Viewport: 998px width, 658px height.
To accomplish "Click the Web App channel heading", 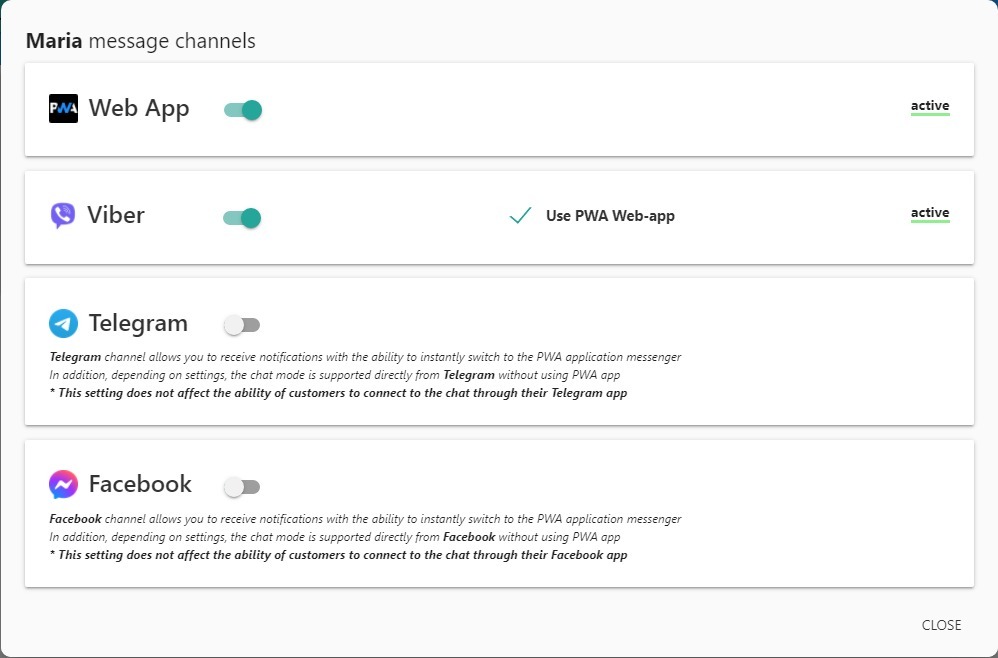I will (x=139, y=108).
